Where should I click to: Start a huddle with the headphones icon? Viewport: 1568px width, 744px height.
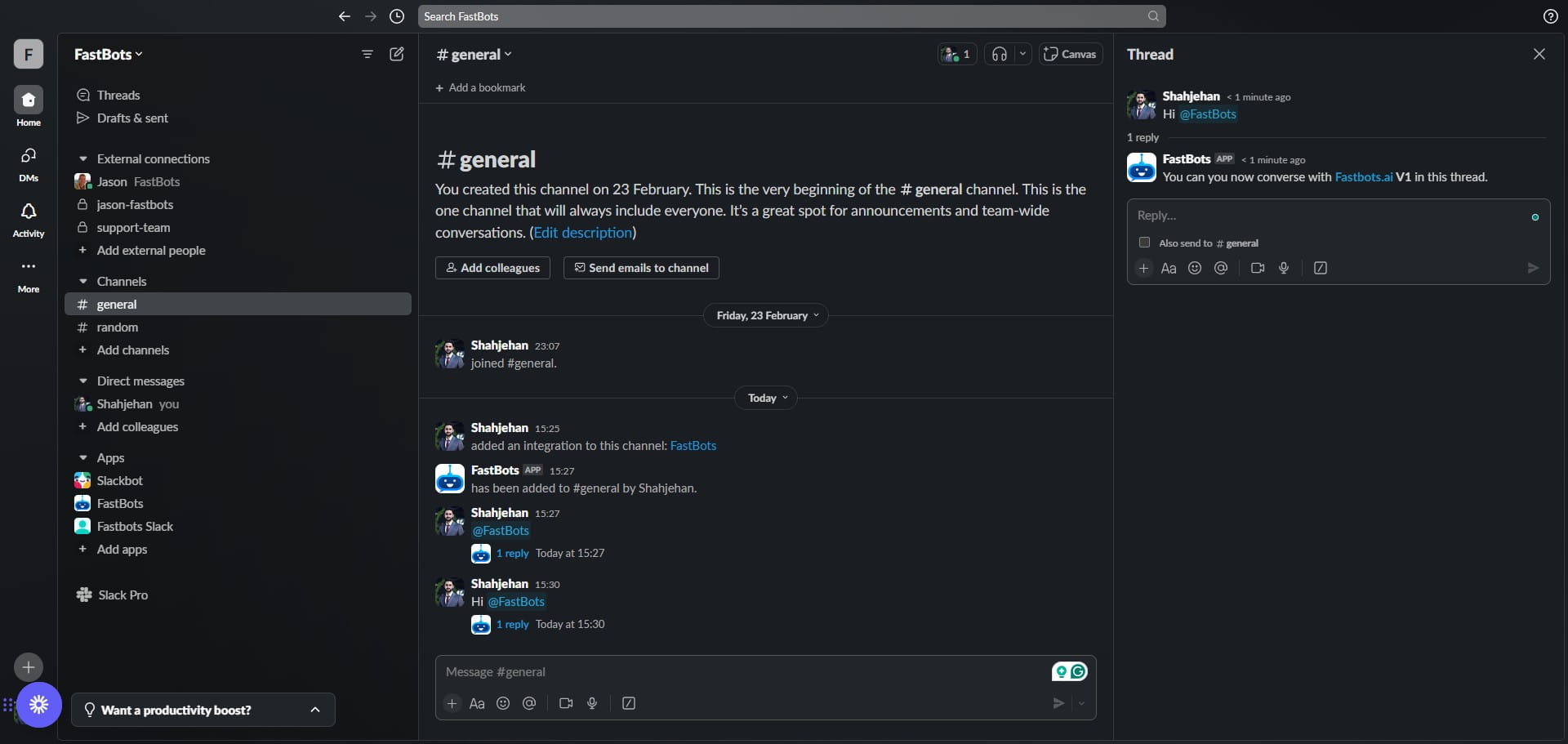[1000, 54]
